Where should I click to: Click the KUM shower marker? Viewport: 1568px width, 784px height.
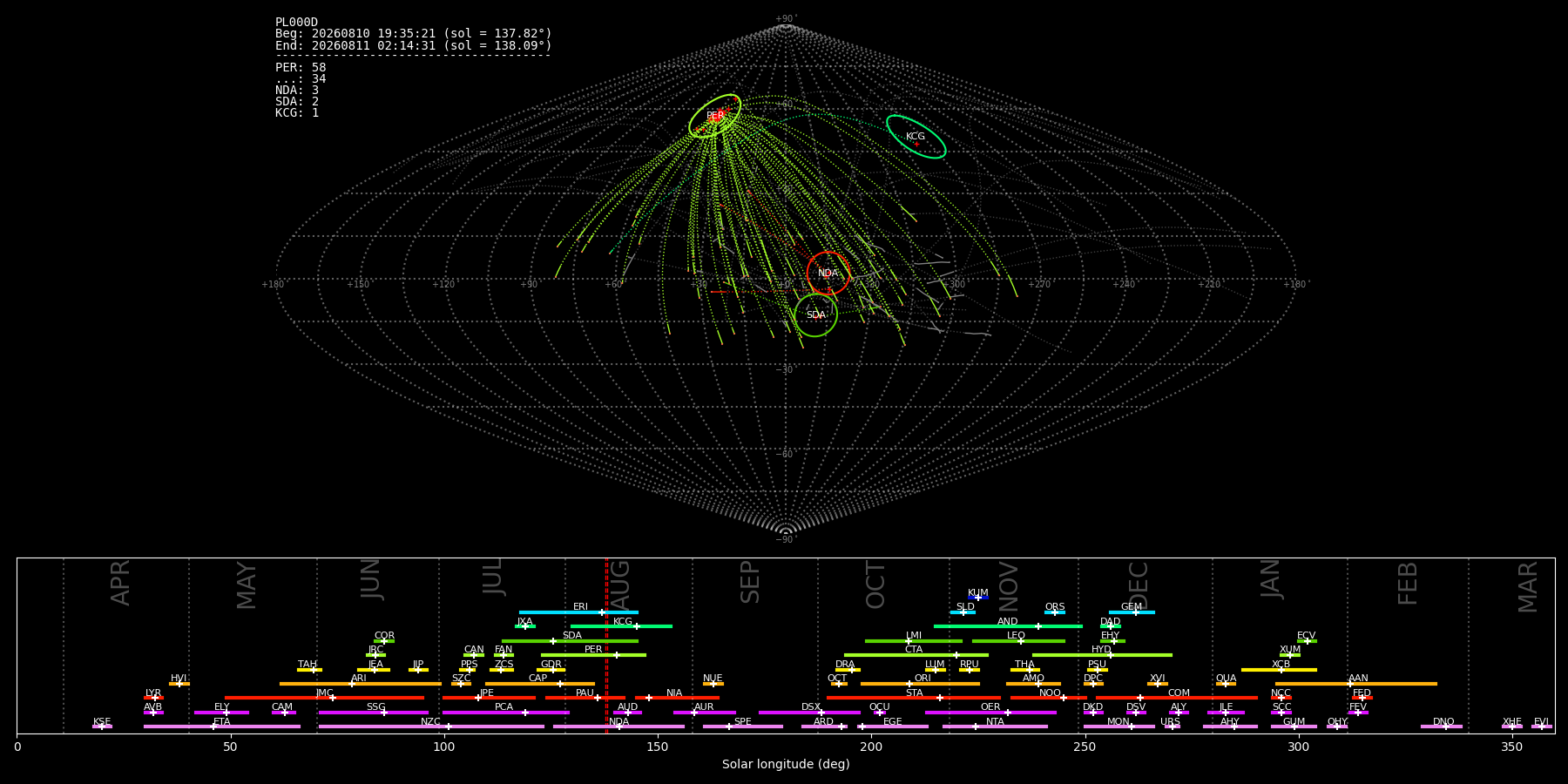[x=978, y=598]
